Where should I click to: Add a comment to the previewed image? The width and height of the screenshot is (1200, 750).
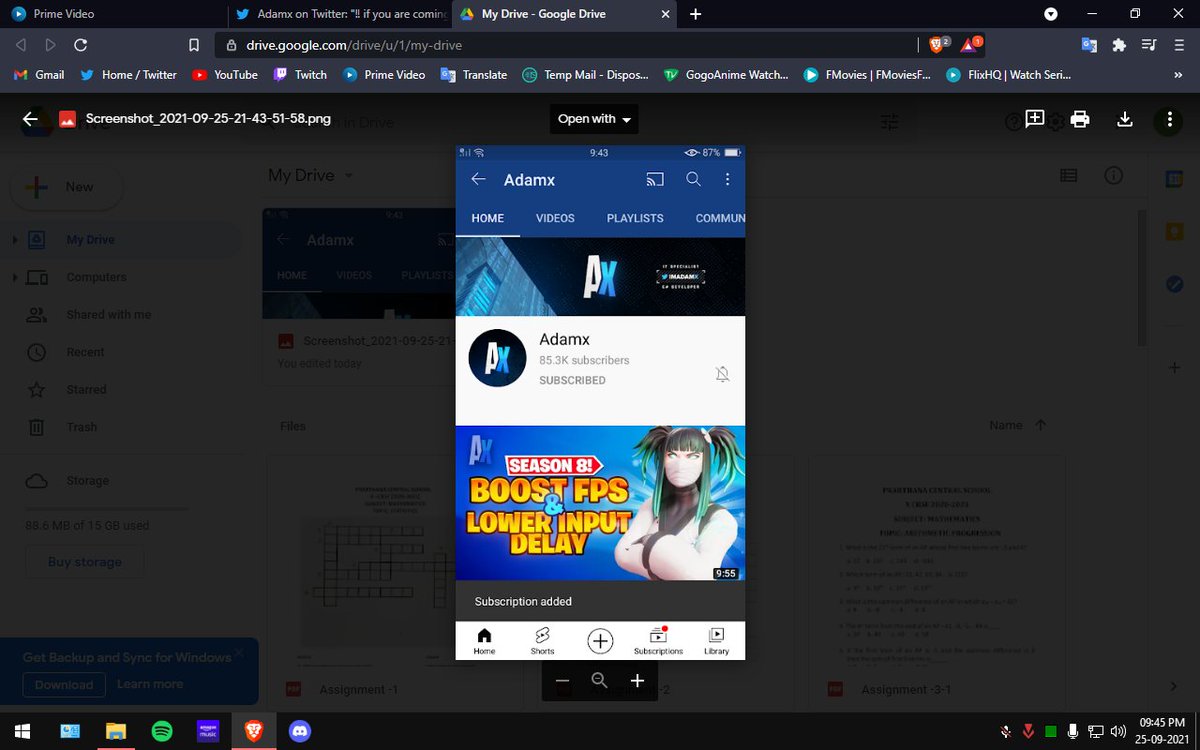tap(1035, 119)
